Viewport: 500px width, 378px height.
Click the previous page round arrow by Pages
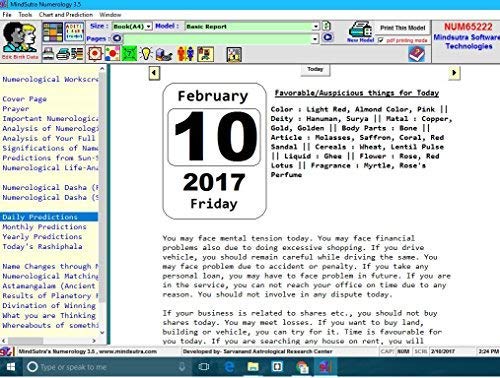pos(117,38)
